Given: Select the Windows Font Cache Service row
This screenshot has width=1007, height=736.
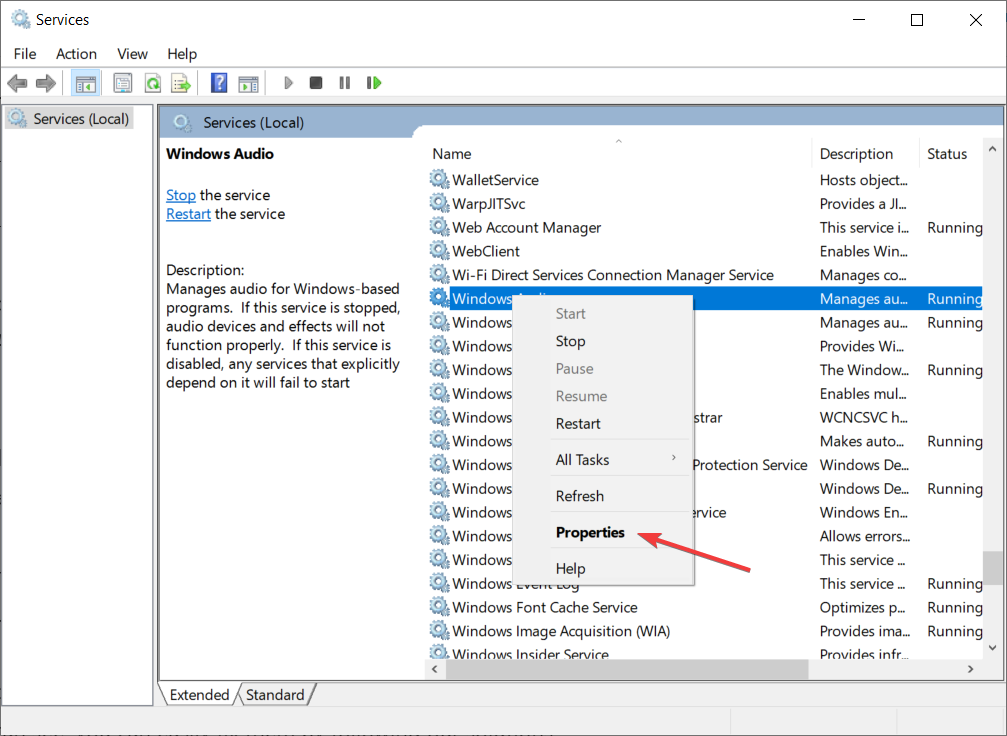Looking at the screenshot, I should (x=705, y=608).
